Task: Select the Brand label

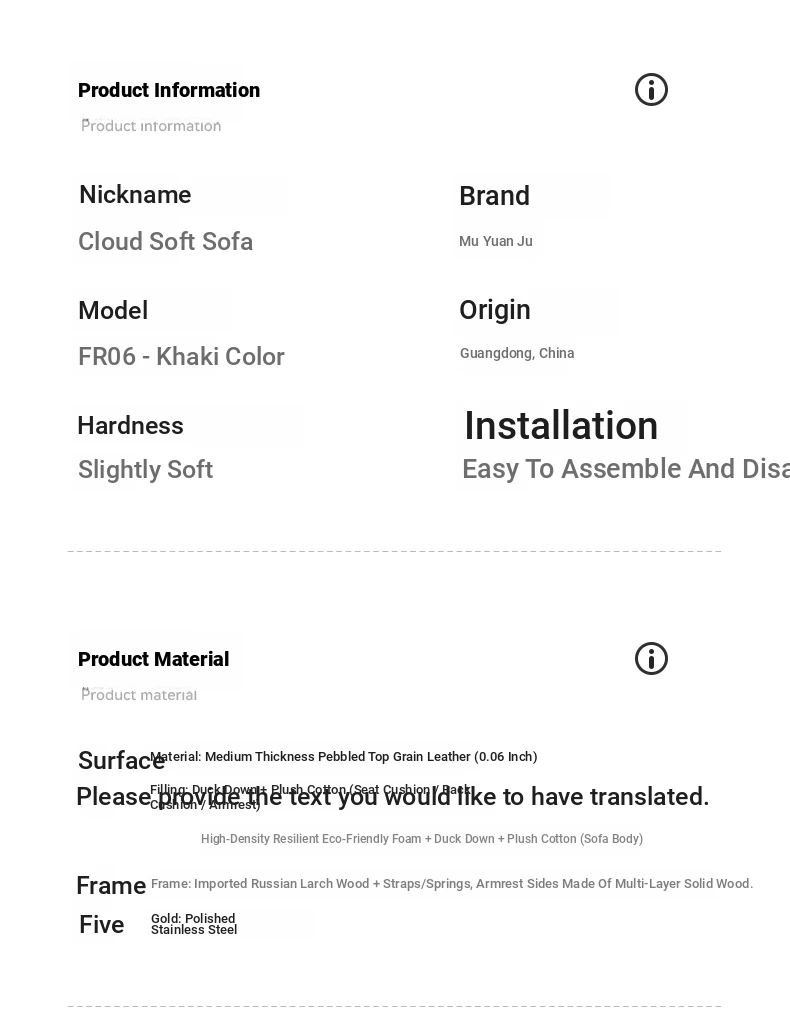Action: [494, 196]
